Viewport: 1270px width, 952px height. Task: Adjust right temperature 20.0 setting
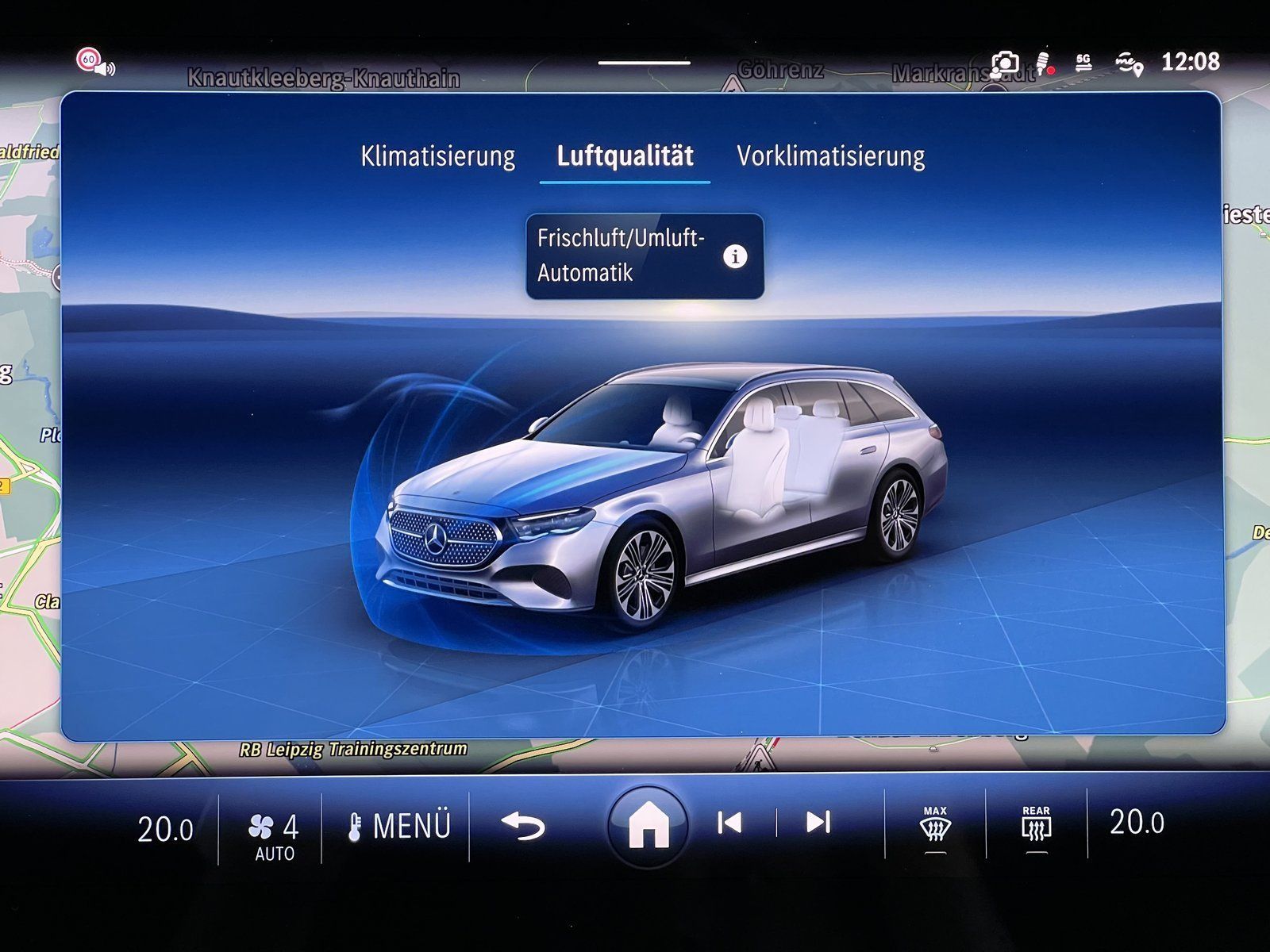(x=1137, y=823)
